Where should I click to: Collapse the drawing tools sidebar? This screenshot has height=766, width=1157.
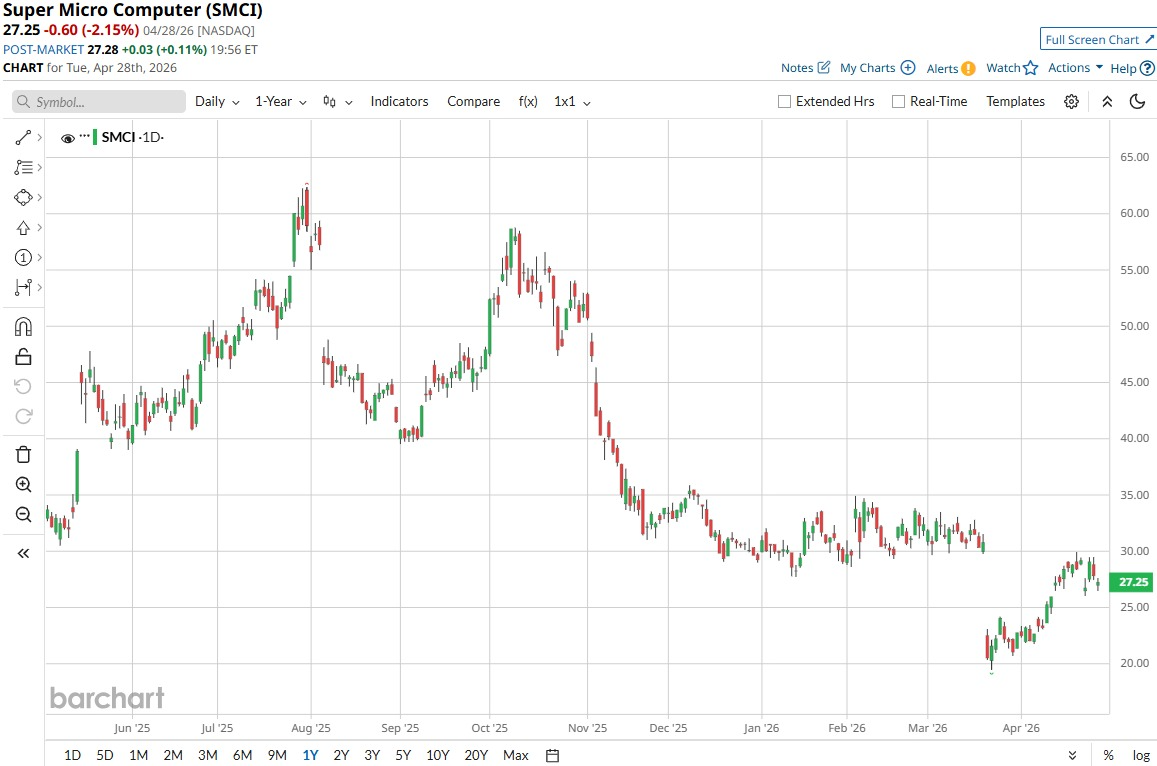click(23, 553)
